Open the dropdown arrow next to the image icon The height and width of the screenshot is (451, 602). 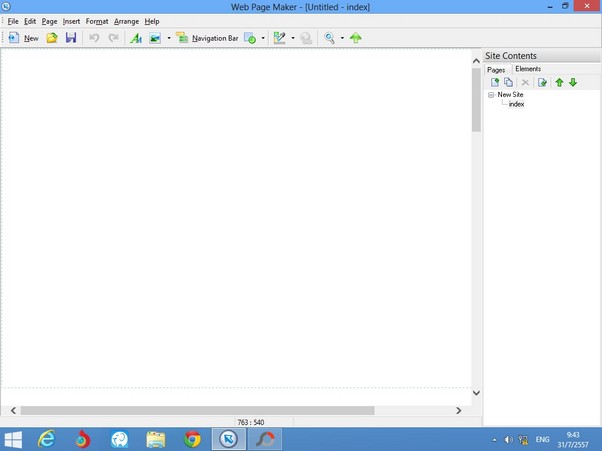point(169,38)
